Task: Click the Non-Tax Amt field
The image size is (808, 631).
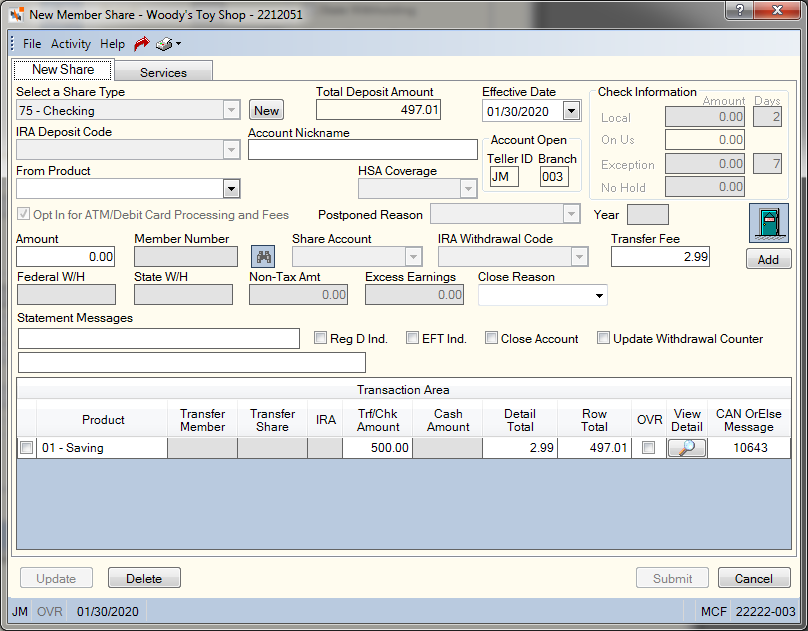Action: click(x=298, y=295)
